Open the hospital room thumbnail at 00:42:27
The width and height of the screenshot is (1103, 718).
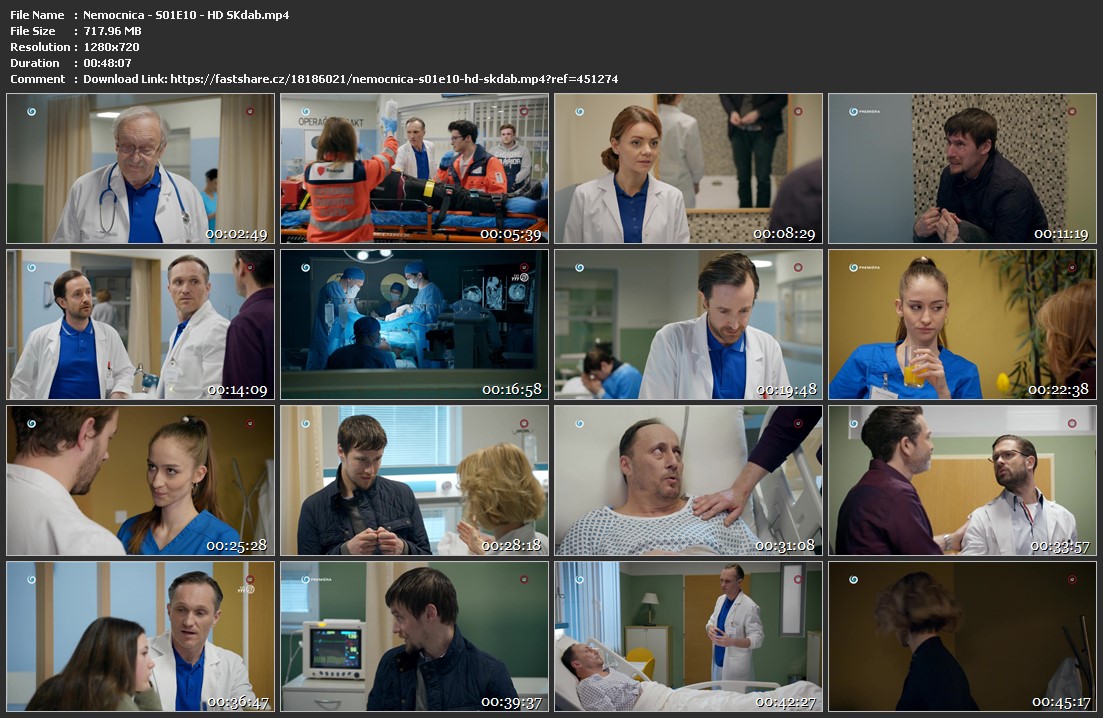pyautogui.click(x=688, y=636)
